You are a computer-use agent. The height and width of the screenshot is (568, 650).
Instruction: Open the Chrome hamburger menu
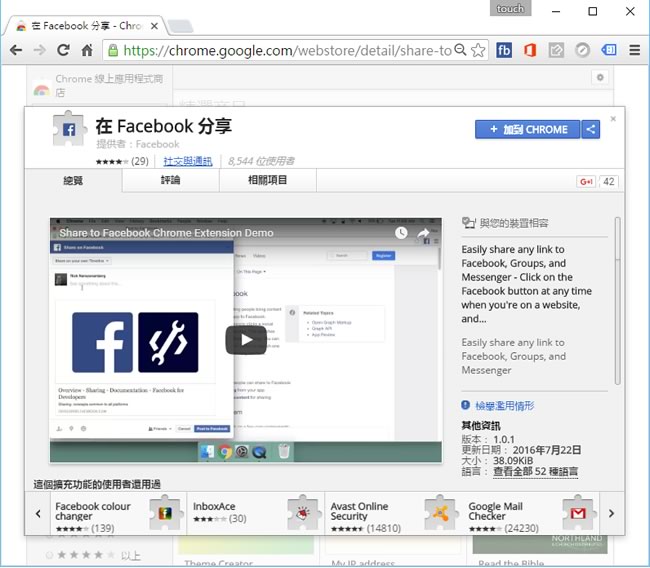(635, 51)
